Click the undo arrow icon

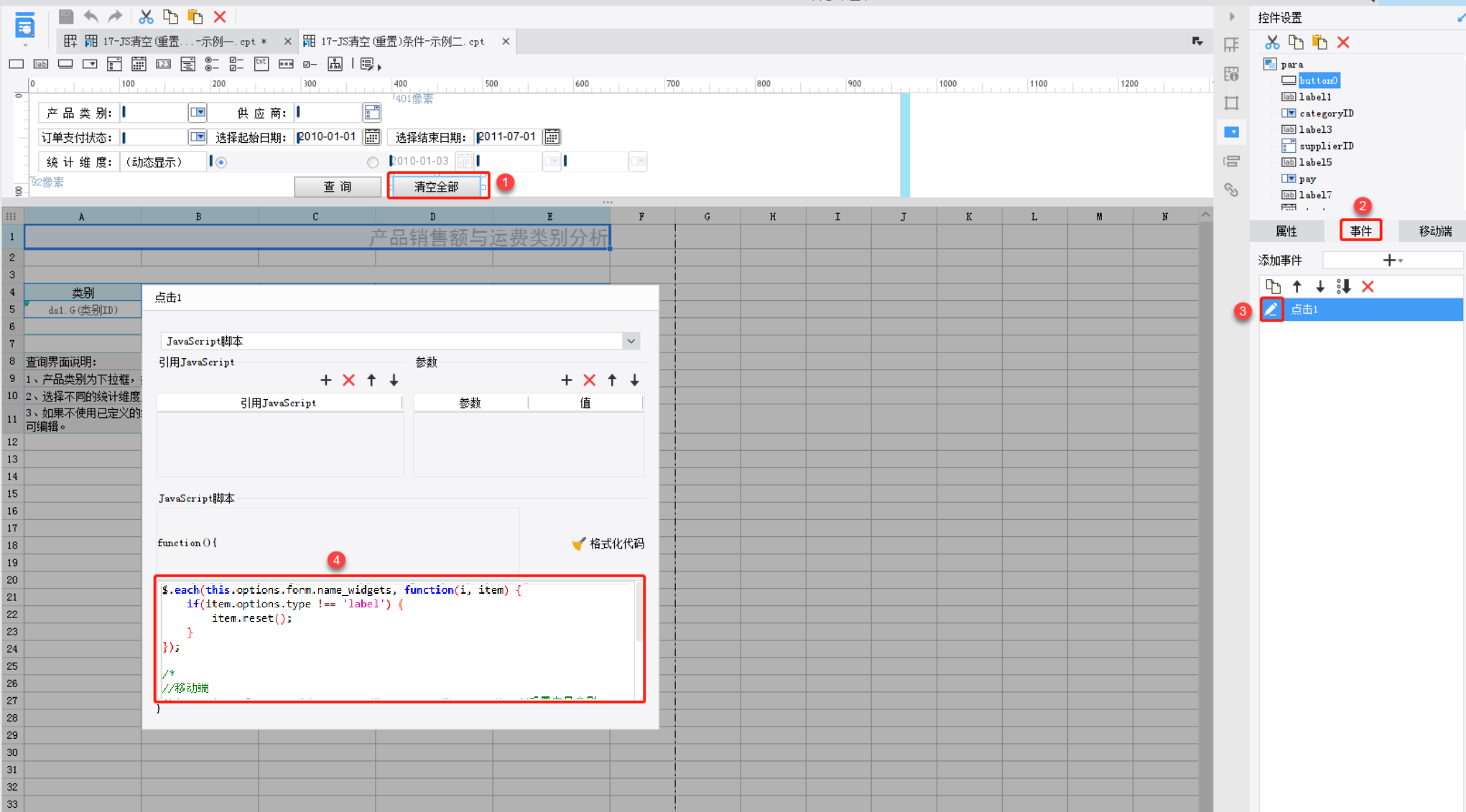point(91,16)
